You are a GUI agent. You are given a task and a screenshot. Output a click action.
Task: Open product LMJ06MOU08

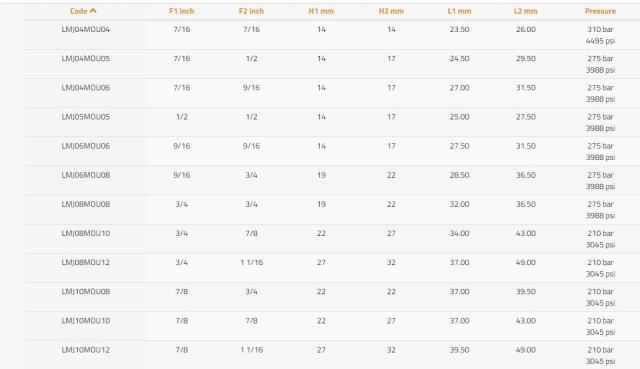pyautogui.click(x=86, y=175)
